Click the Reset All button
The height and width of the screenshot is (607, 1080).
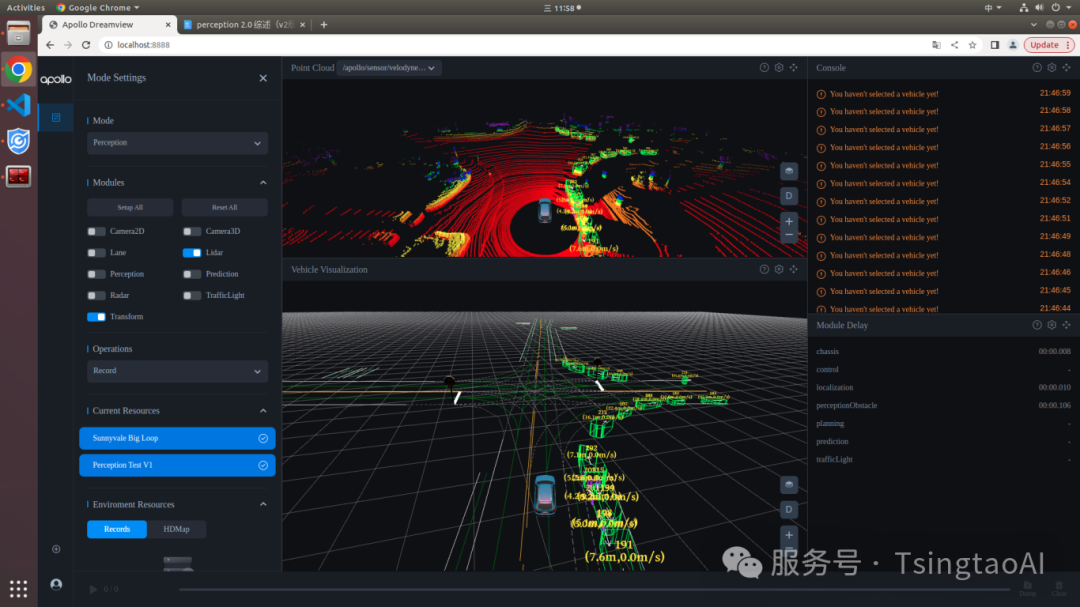(x=225, y=207)
